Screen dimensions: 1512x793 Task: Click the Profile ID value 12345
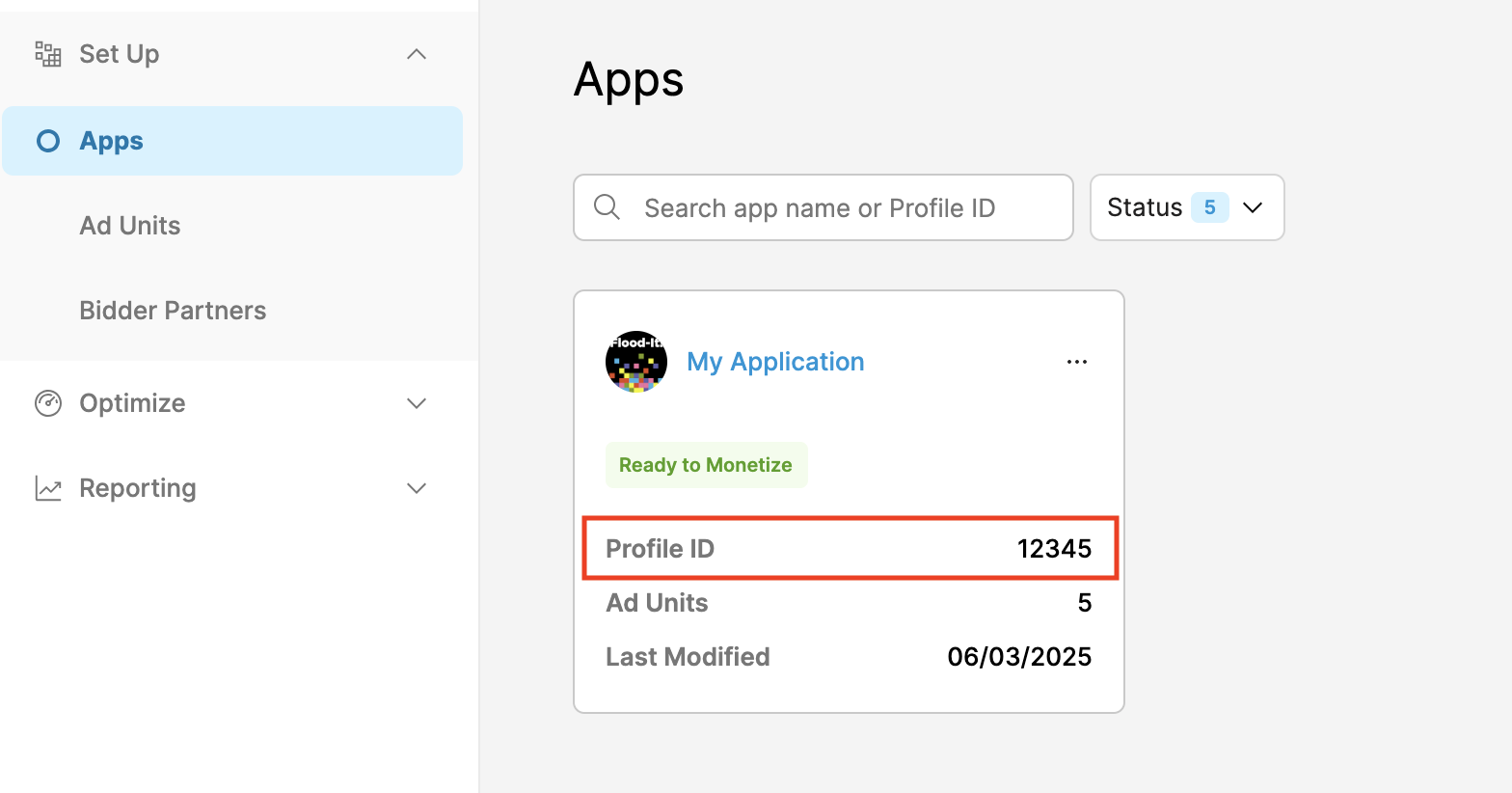[1054, 549]
